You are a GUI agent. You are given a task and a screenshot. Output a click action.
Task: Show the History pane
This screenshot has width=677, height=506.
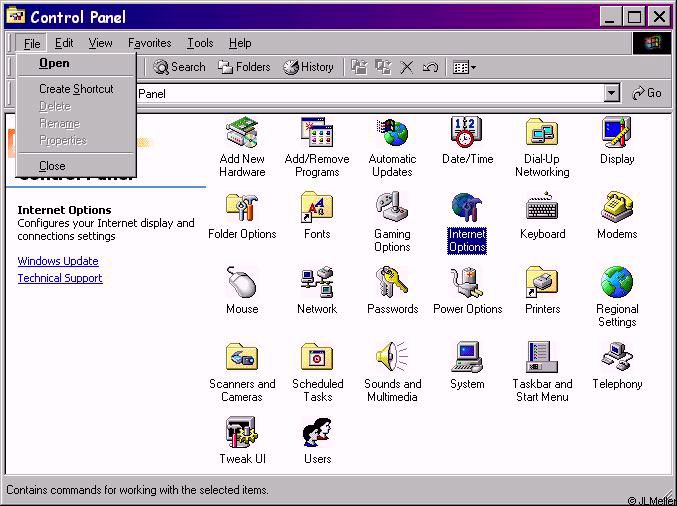click(309, 67)
